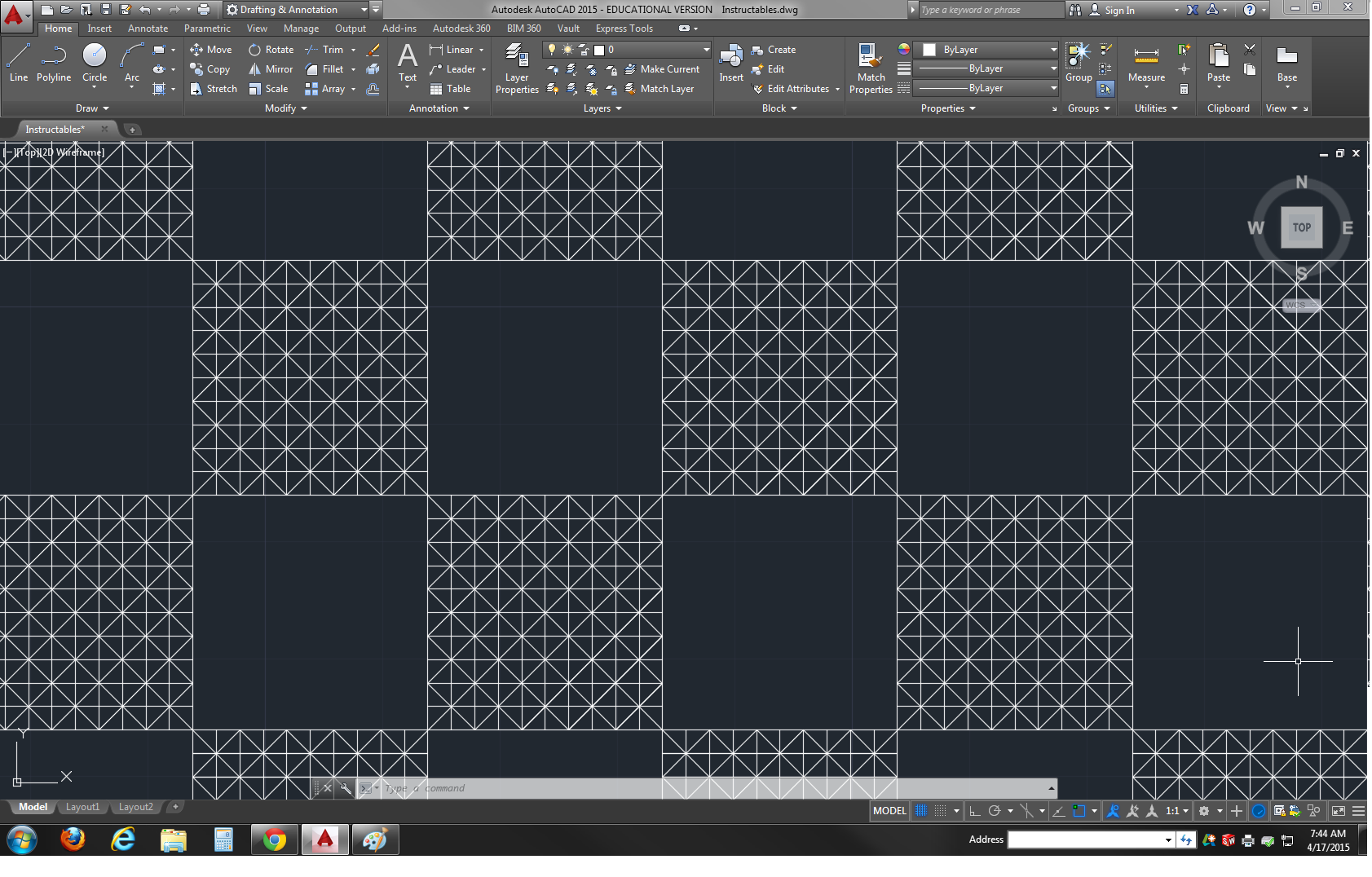1372x877 pixels.
Task: Click the Insert block icon
Action: coord(731,63)
